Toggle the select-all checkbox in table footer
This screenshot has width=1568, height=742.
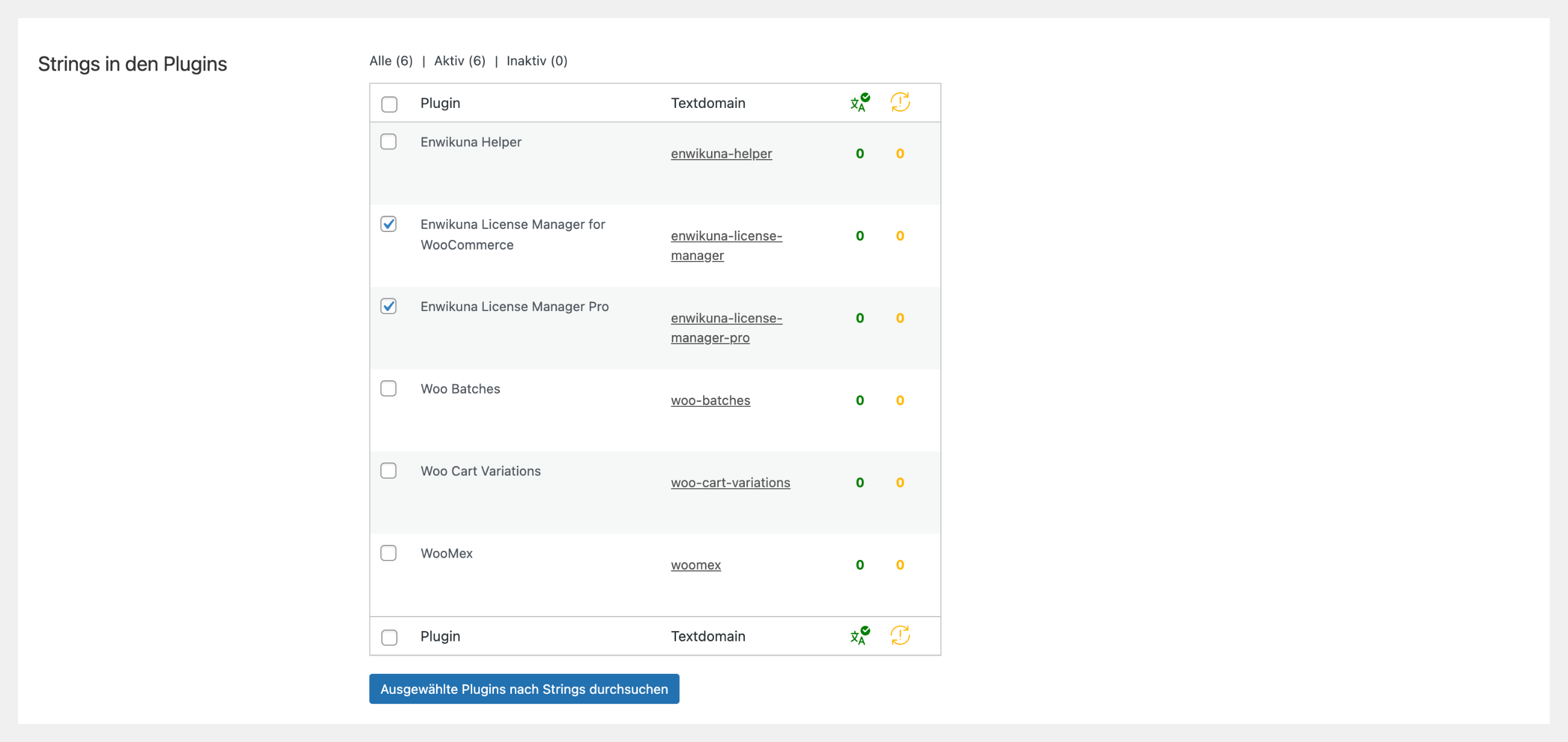tap(389, 637)
